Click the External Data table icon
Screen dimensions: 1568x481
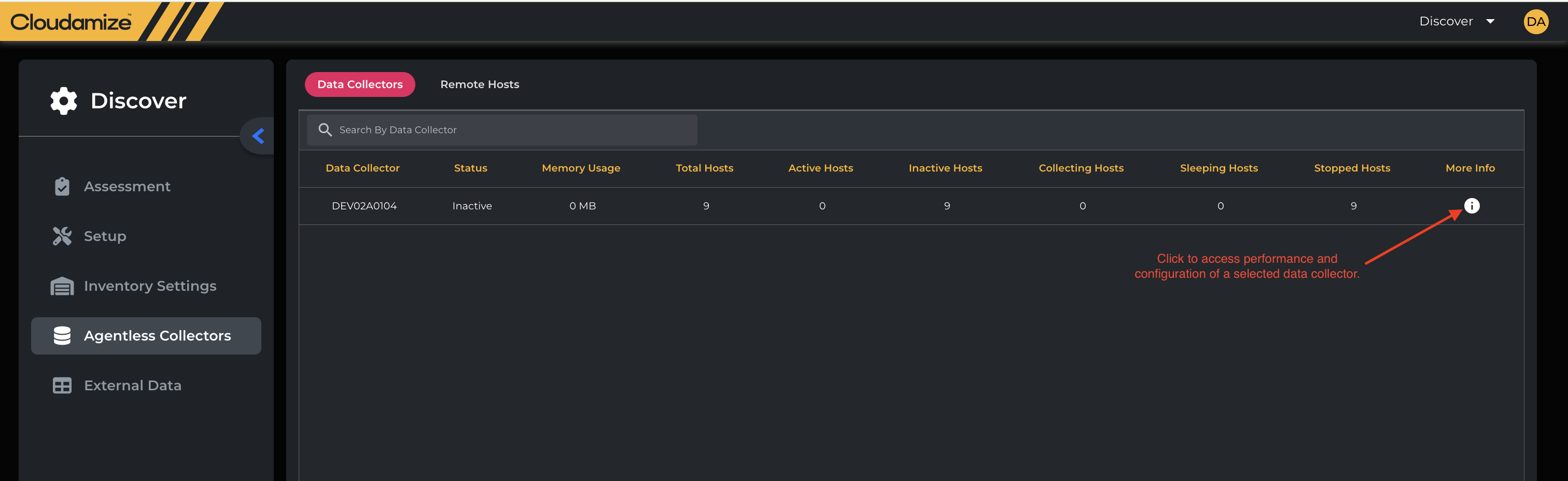pyautogui.click(x=62, y=386)
